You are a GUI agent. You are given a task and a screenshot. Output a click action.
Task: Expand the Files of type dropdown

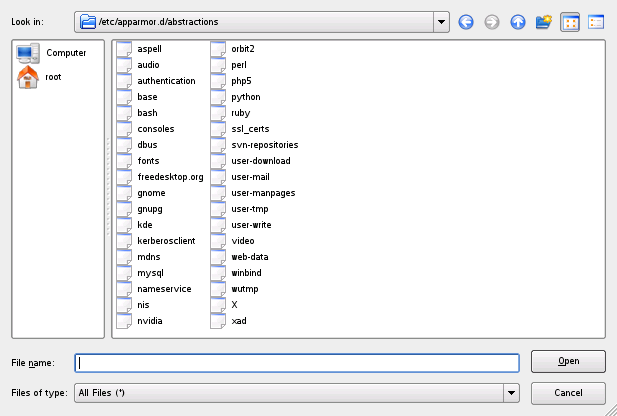[x=511, y=393]
